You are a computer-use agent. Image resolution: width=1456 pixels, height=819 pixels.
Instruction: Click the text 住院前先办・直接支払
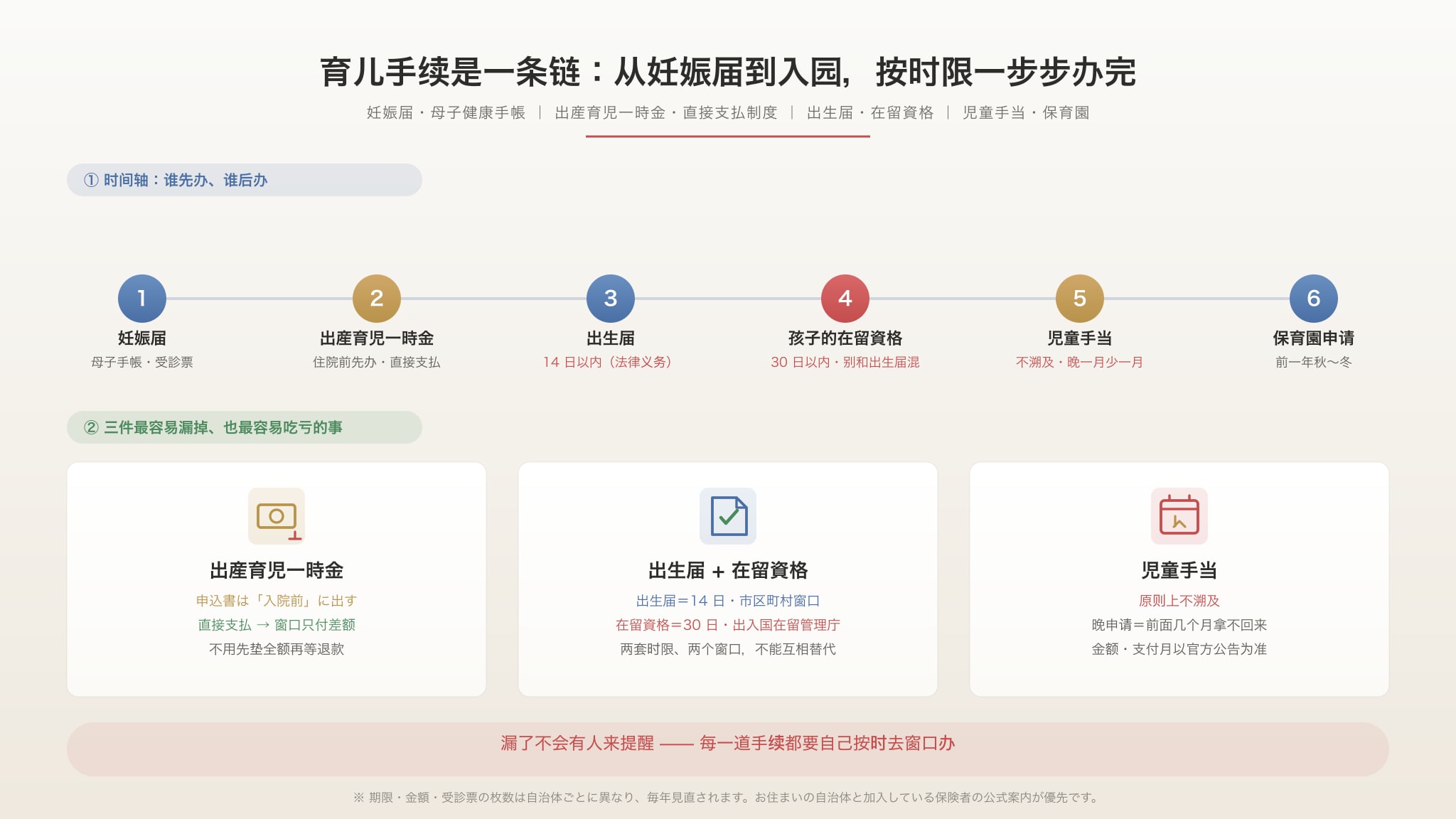tap(377, 362)
